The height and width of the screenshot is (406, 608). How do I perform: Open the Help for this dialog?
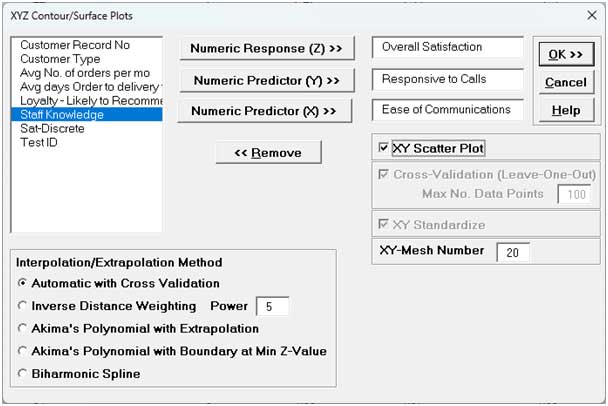[566, 111]
